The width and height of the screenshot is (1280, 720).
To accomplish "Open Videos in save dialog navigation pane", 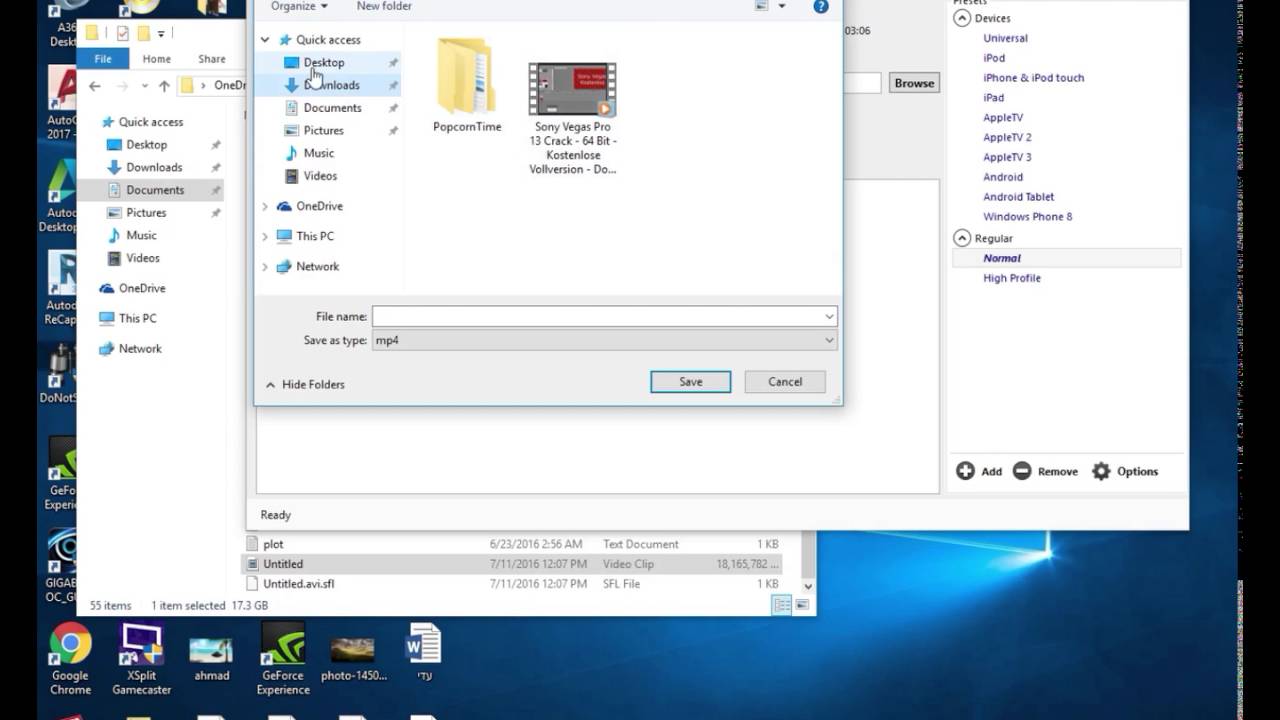I will click(320, 176).
